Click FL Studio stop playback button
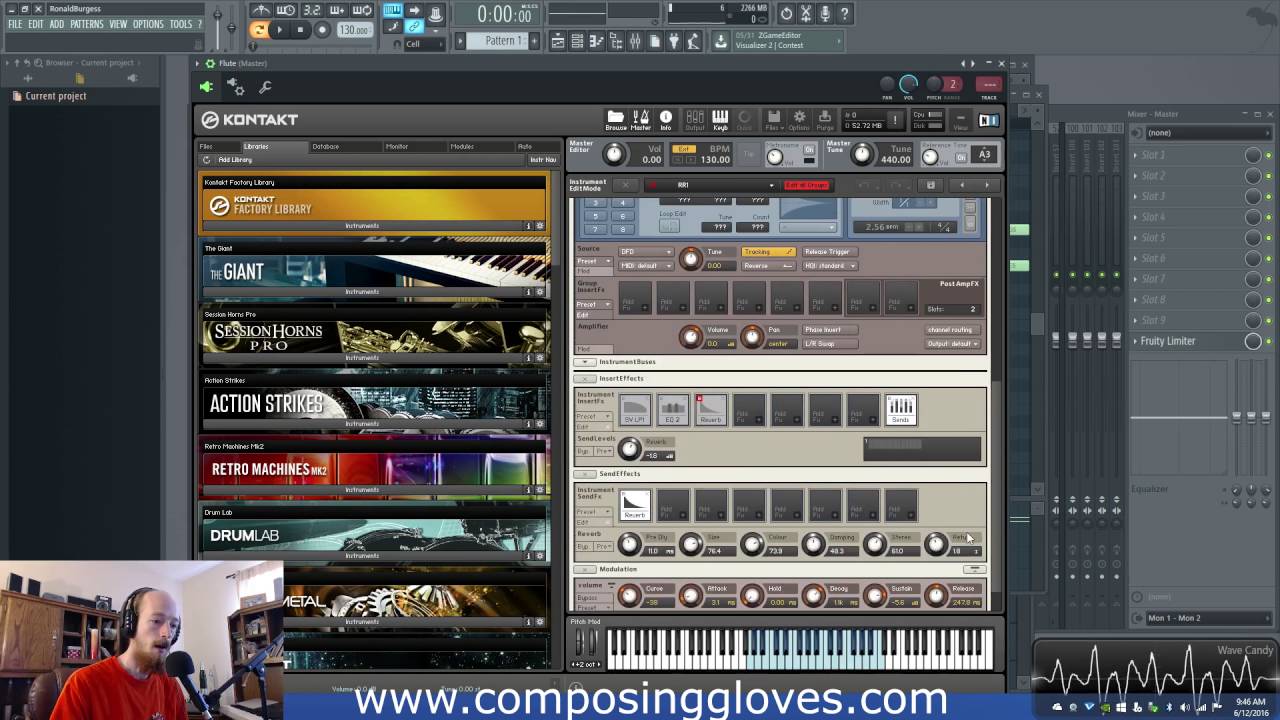 pos(300,30)
